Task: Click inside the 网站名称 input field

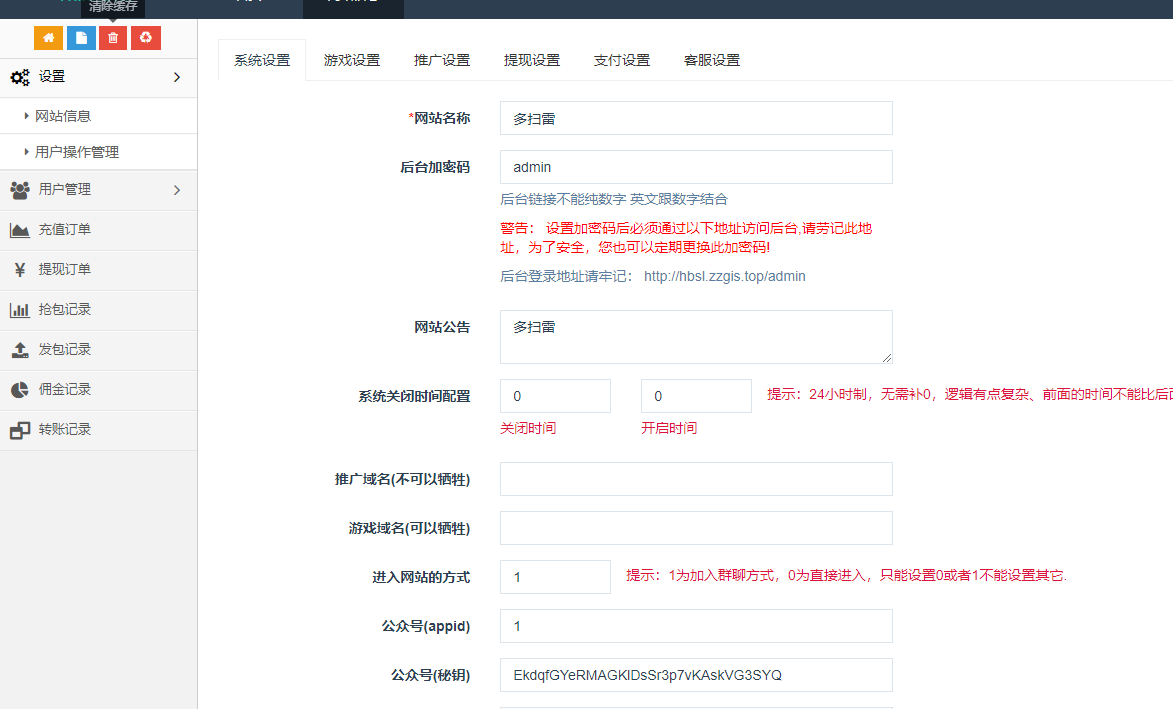Action: [x=694, y=117]
